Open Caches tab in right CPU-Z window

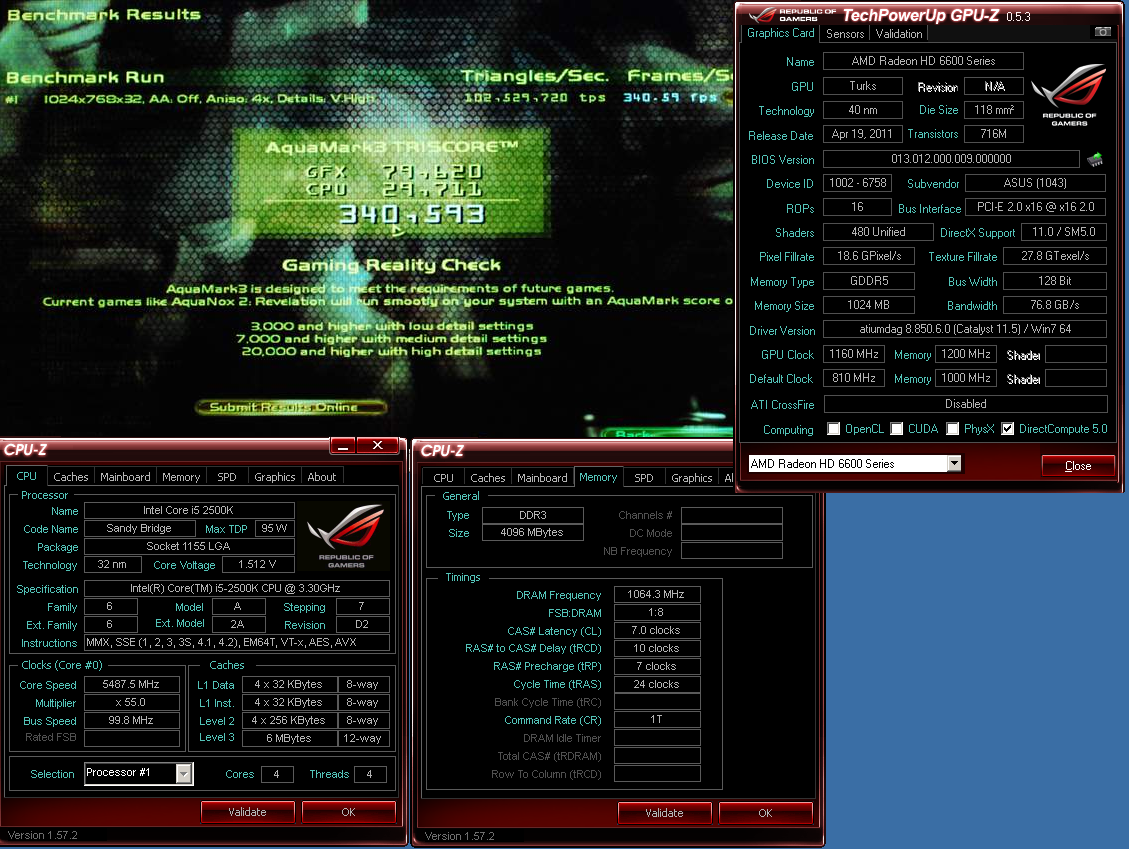pos(487,478)
